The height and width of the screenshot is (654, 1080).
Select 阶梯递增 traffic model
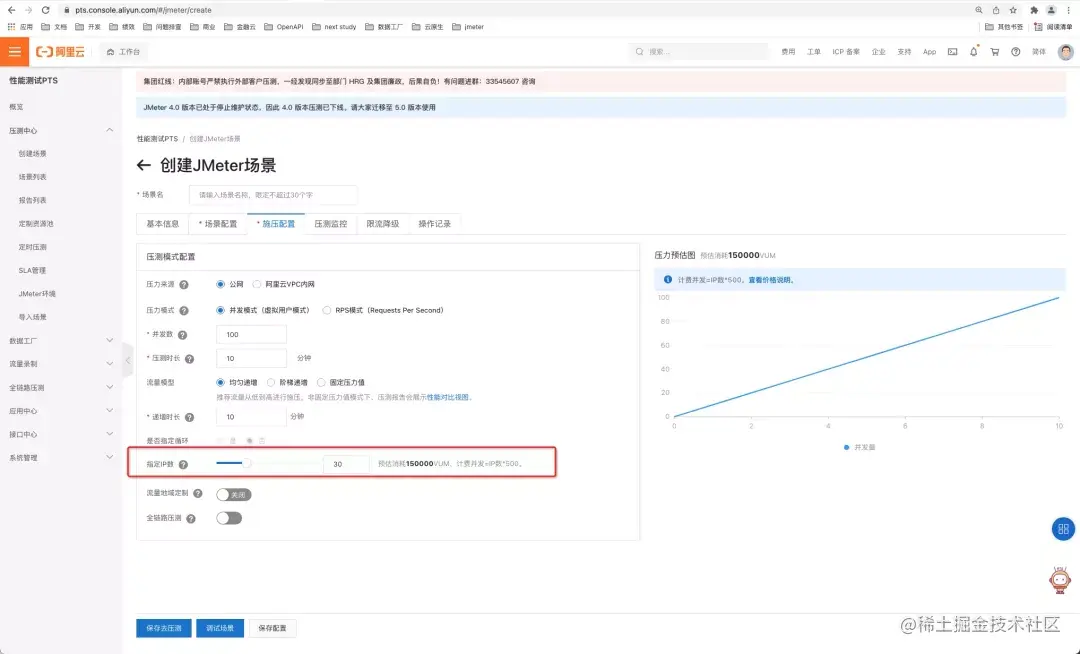click(x=271, y=382)
